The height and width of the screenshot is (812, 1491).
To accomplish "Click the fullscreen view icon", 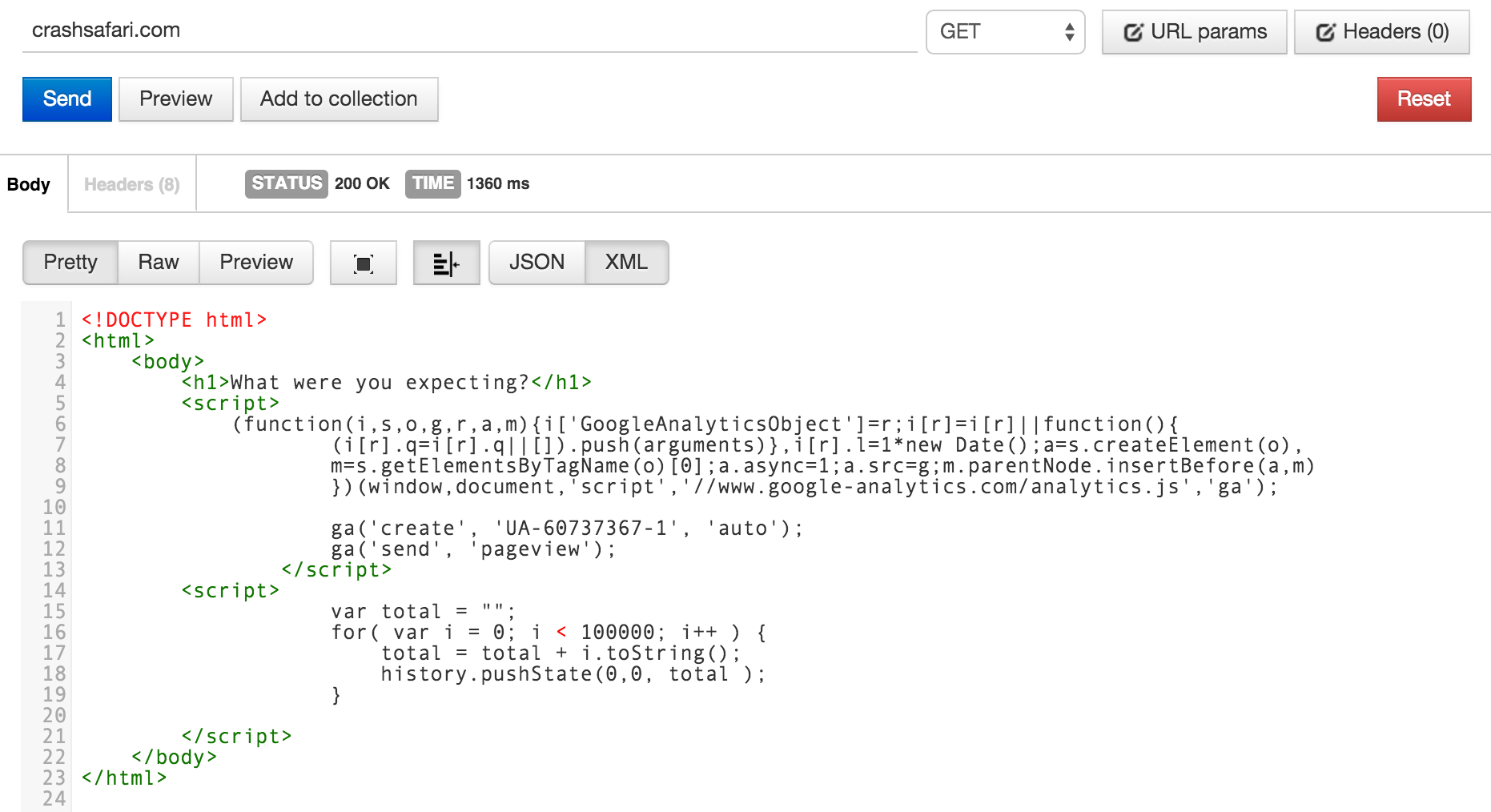I will (x=364, y=263).
